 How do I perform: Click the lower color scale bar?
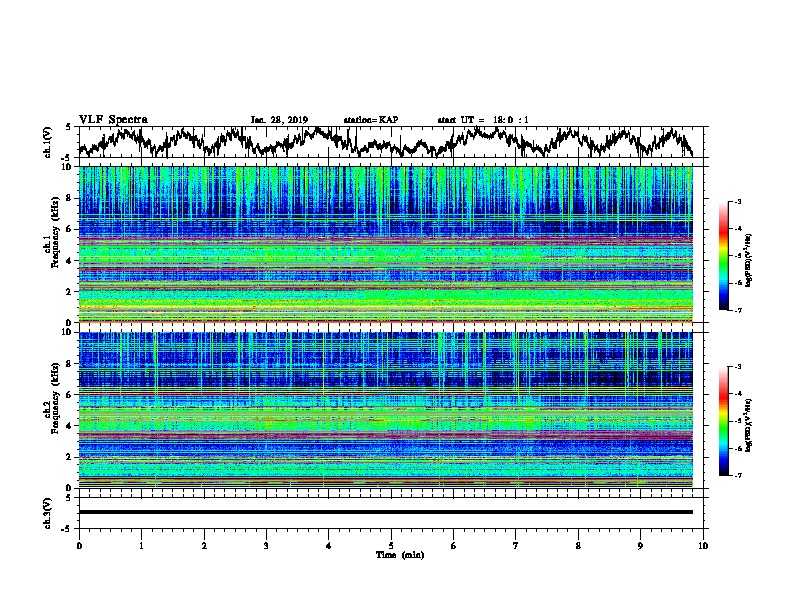tap(723, 421)
